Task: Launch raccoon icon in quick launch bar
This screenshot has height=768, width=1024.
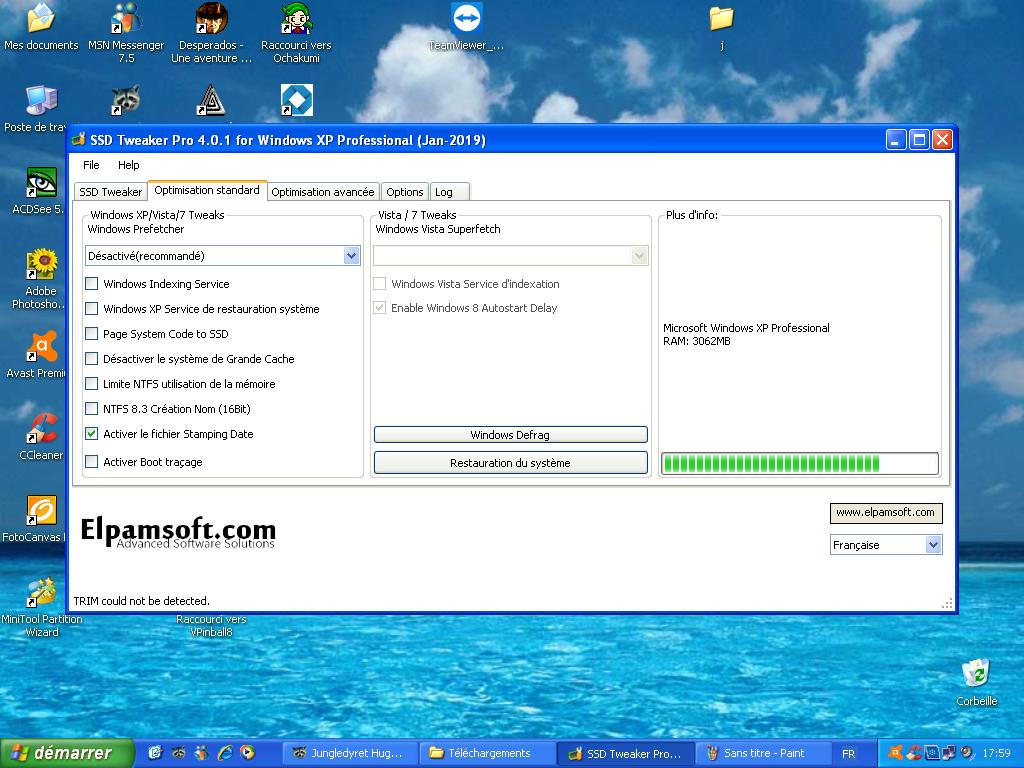Action: click(178, 753)
